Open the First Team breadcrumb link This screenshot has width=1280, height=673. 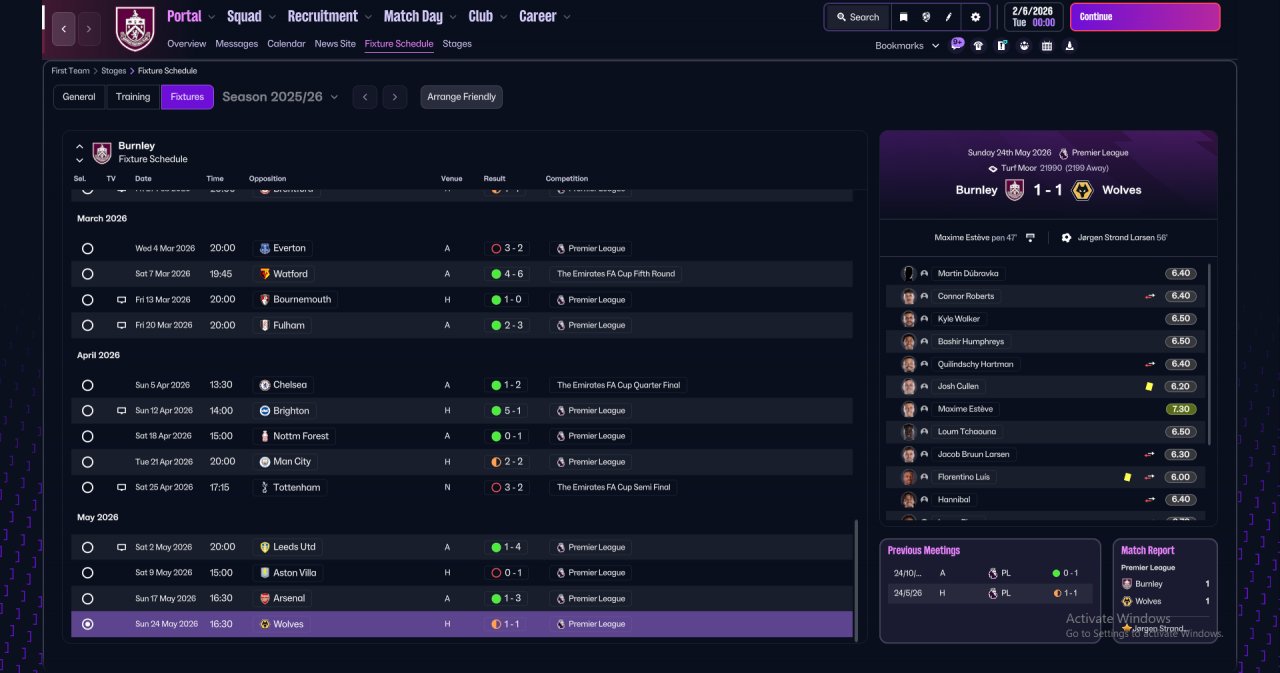(x=71, y=71)
